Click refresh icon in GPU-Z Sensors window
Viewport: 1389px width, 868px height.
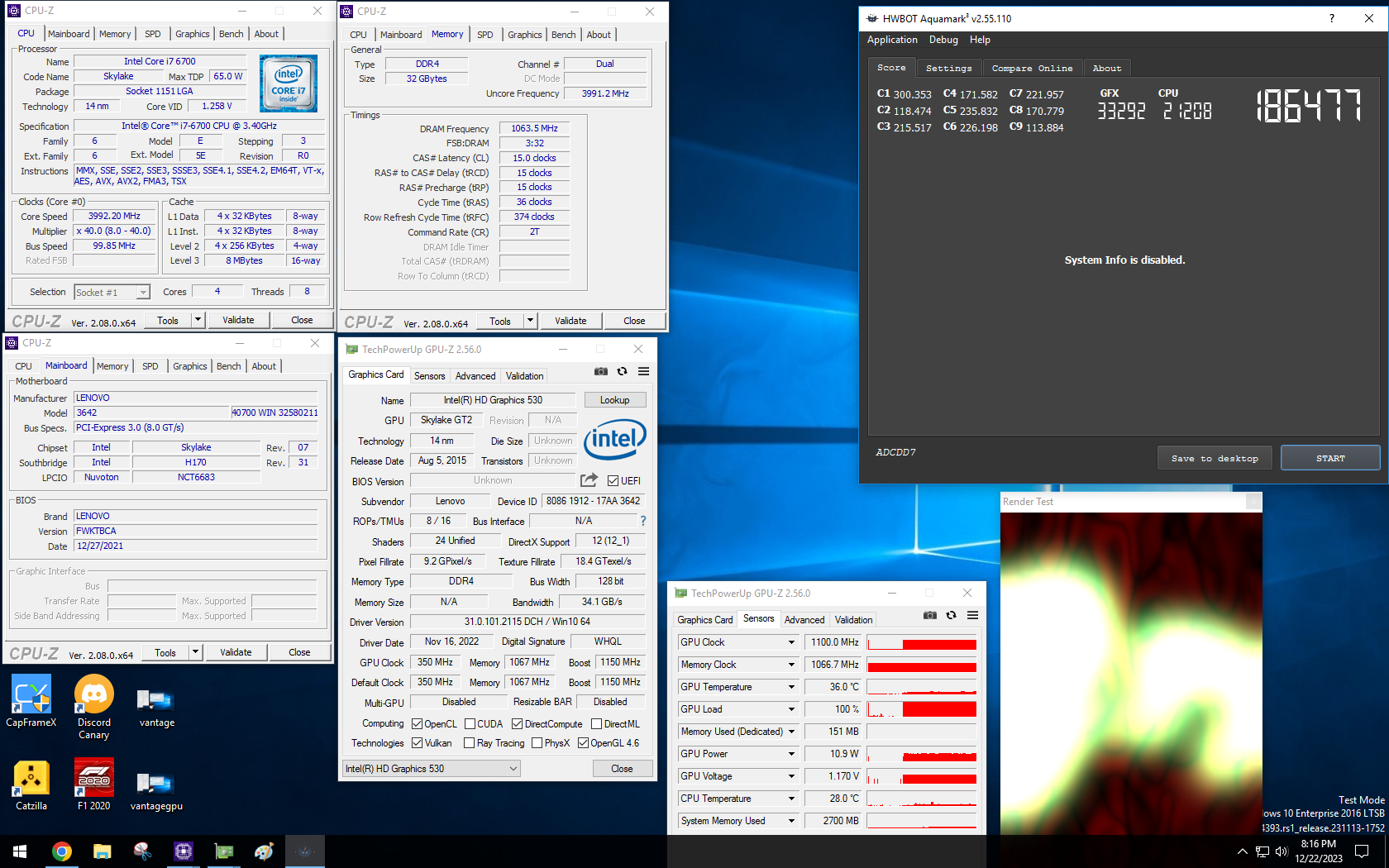click(952, 616)
